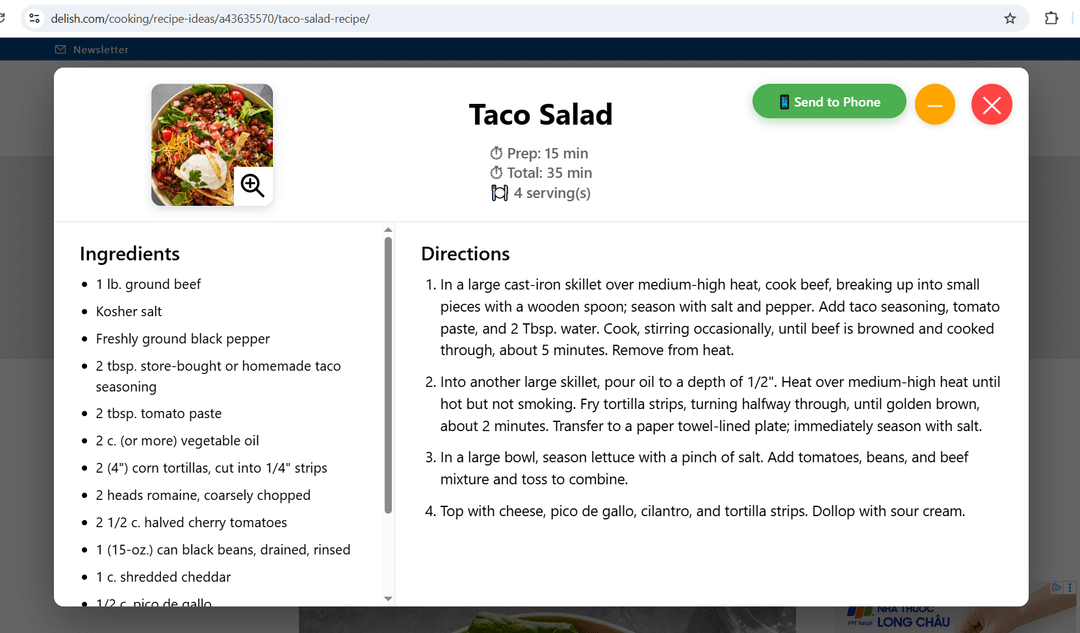Click the address bar URL field

tap(500, 18)
